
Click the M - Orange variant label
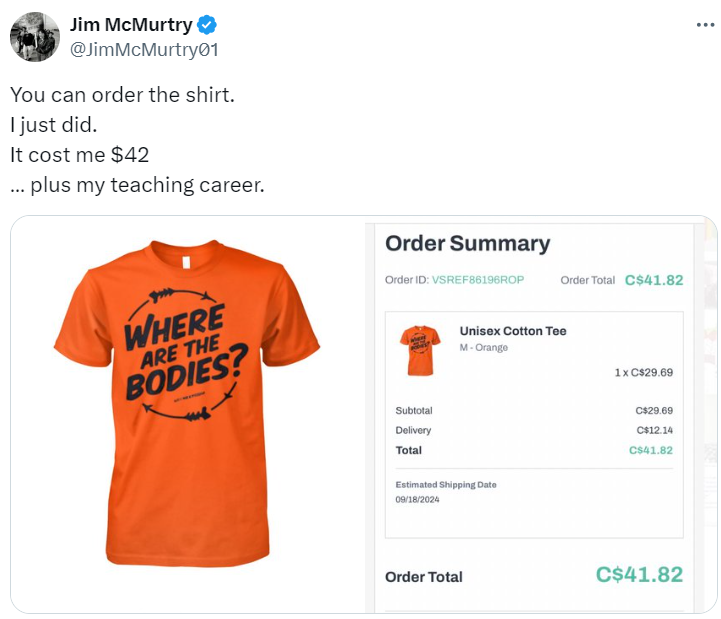pos(483,348)
